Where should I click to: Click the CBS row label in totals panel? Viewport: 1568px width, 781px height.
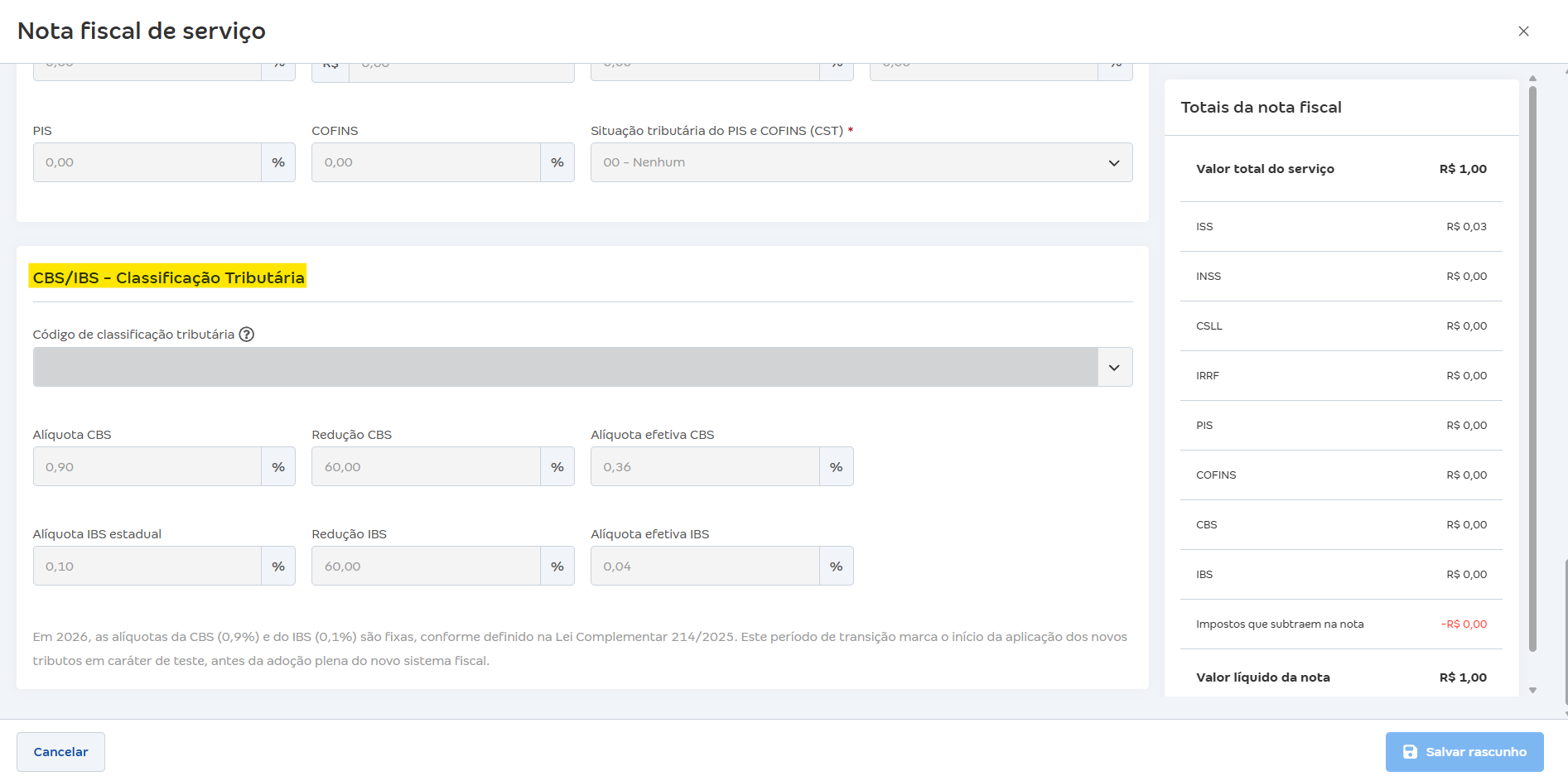click(x=1207, y=525)
